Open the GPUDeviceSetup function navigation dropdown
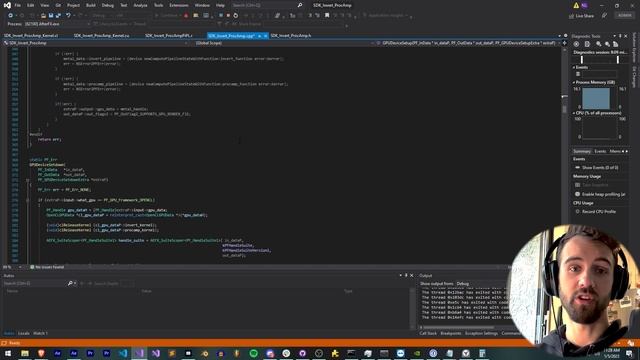640x360 pixels. pyautogui.click(x=469, y=43)
